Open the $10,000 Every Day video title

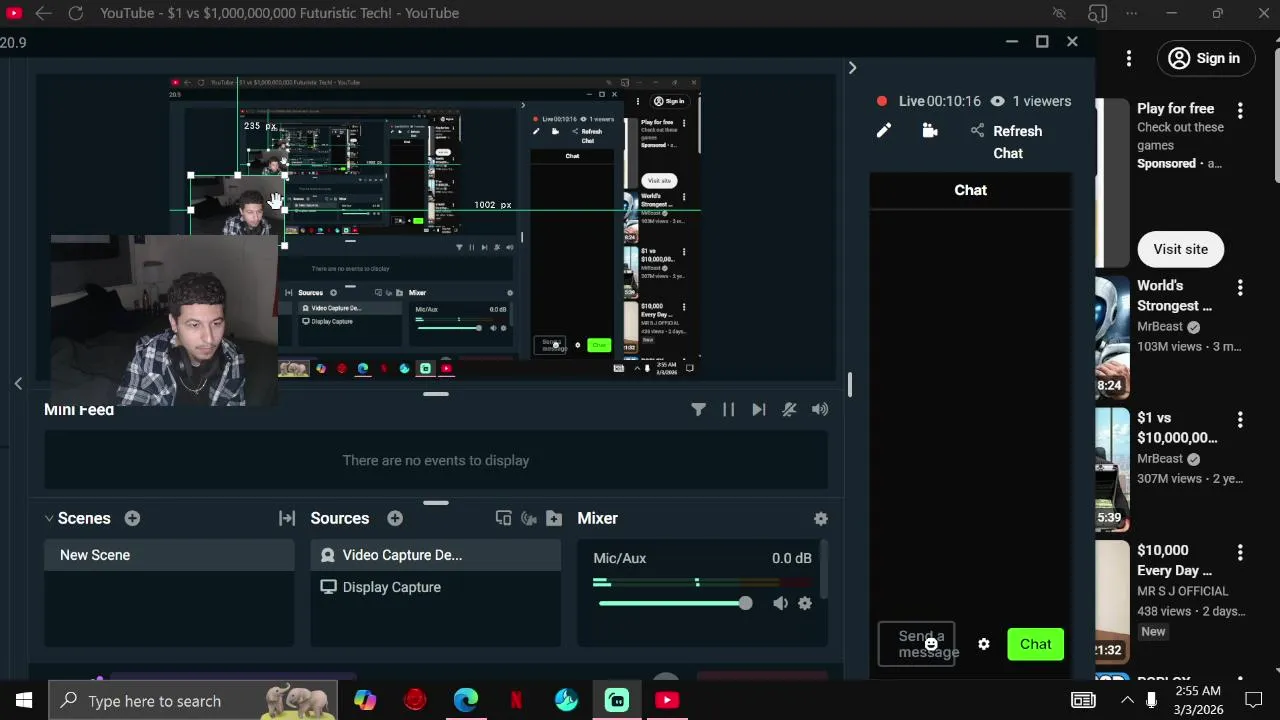click(1174, 560)
